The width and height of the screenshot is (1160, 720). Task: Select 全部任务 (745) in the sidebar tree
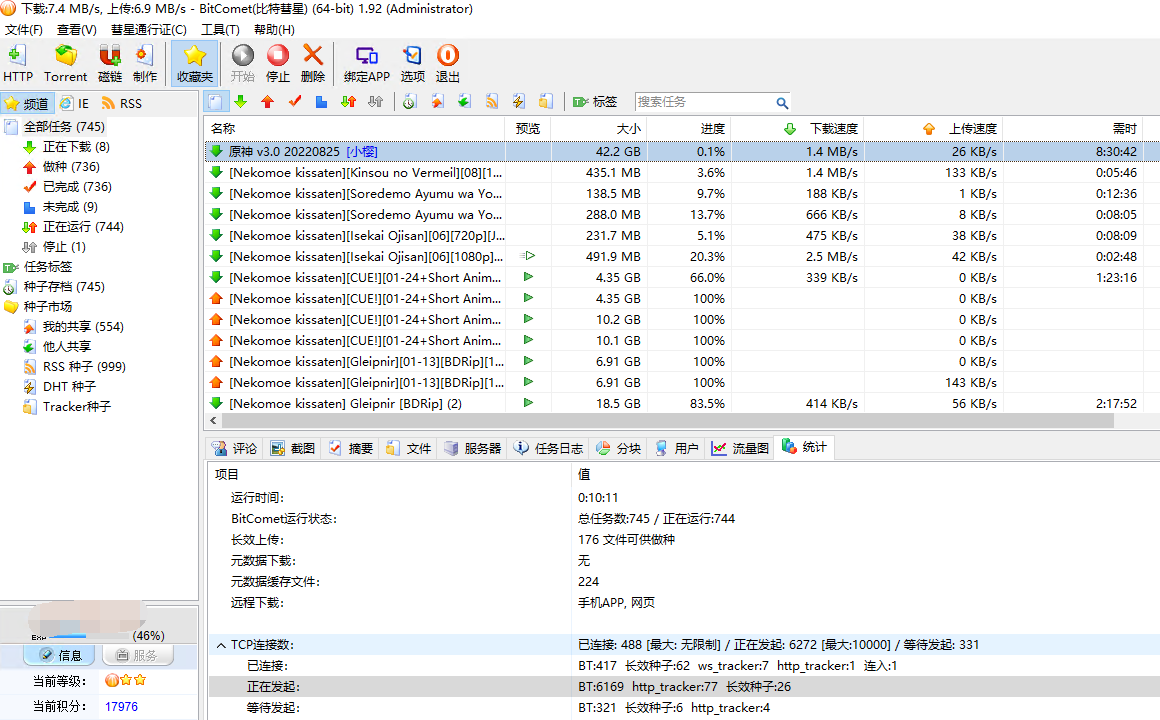pyautogui.click(x=64, y=127)
